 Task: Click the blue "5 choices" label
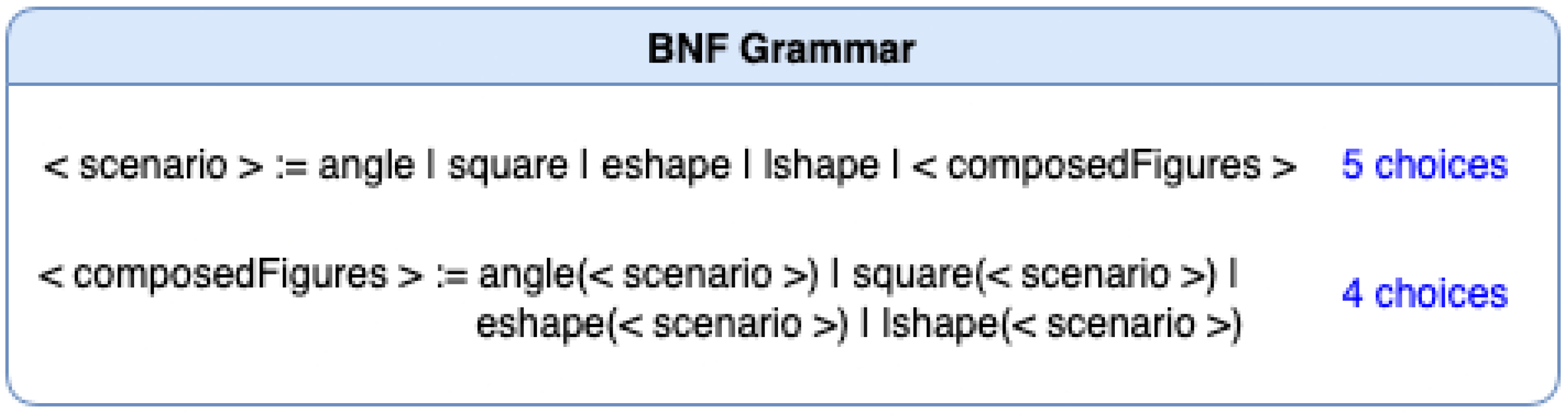tap(1424, 165)
